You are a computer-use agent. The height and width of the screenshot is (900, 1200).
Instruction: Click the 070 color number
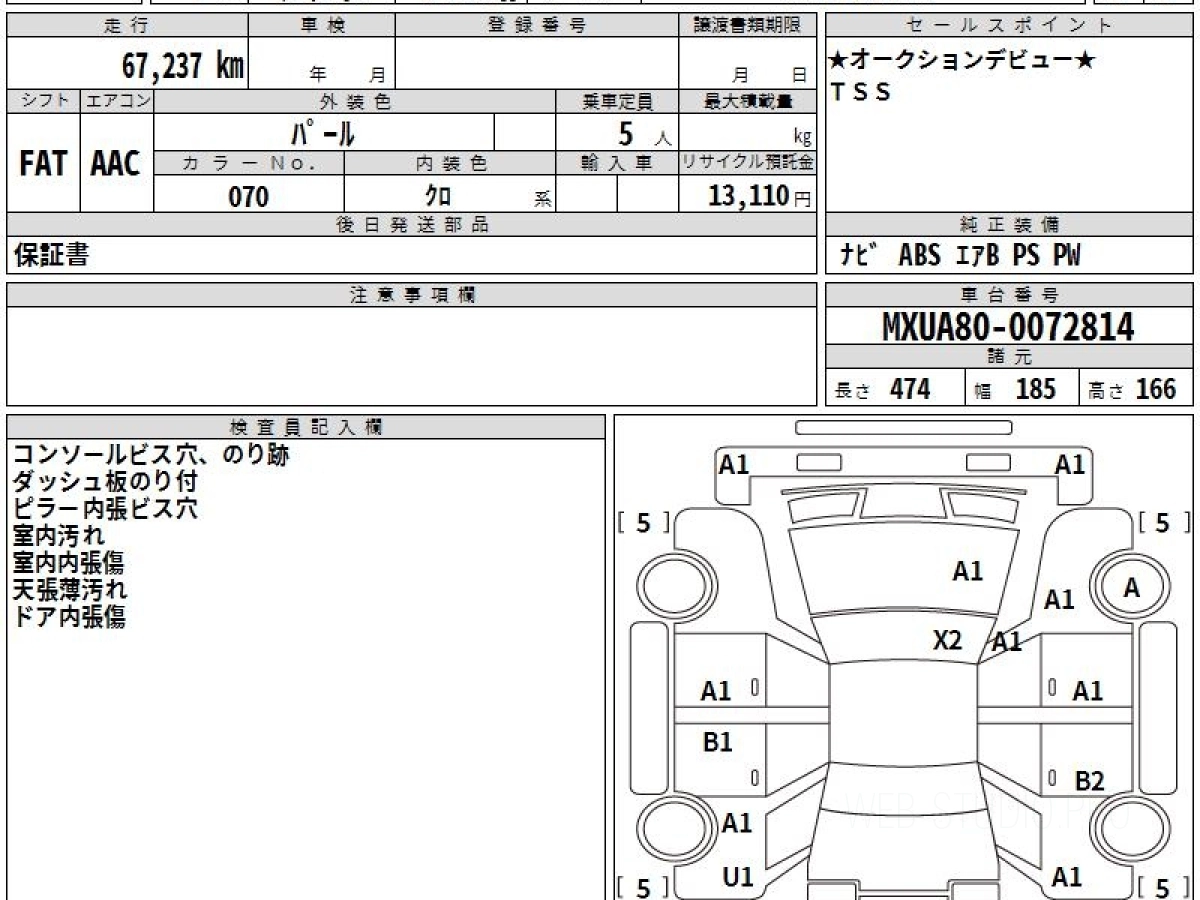point(249,196)
